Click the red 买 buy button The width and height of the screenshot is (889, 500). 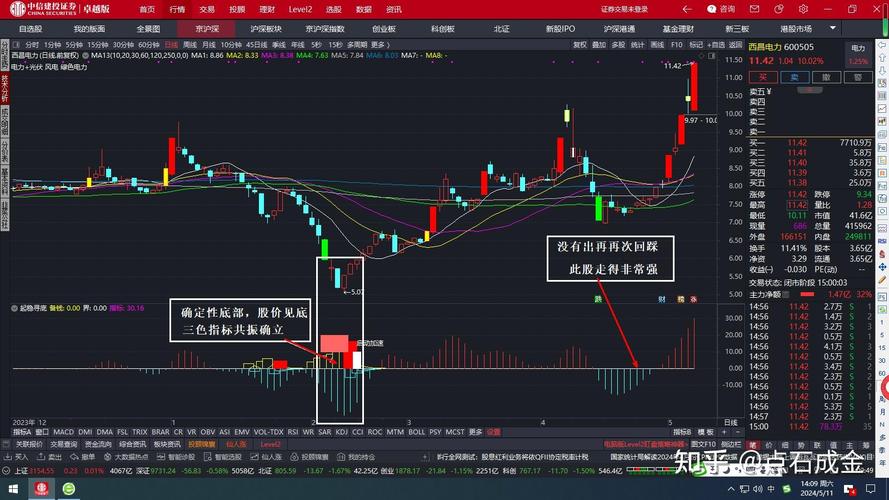(x=763, y=77)
